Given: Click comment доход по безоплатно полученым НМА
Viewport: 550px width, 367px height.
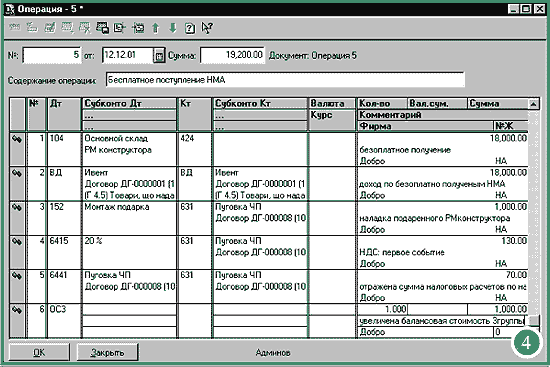Looking at the screenshot, I should coord(443,184).
